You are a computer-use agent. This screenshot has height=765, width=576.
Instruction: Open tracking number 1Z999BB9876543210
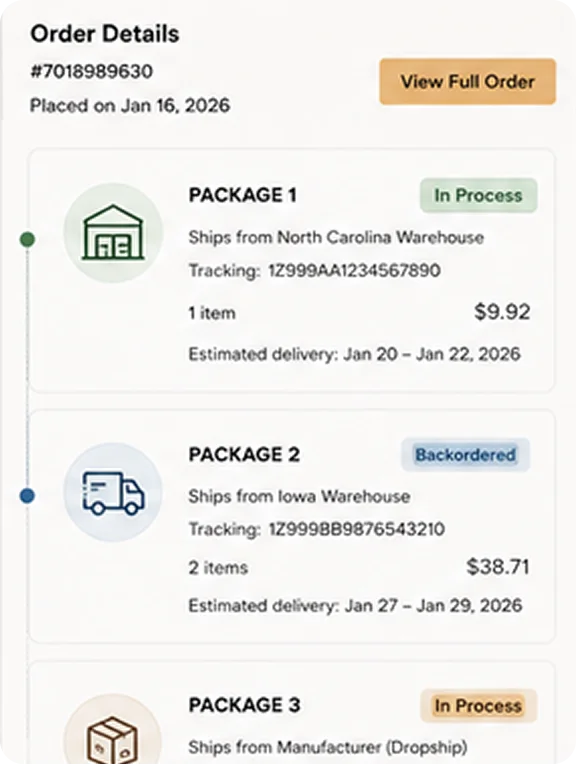357,529
